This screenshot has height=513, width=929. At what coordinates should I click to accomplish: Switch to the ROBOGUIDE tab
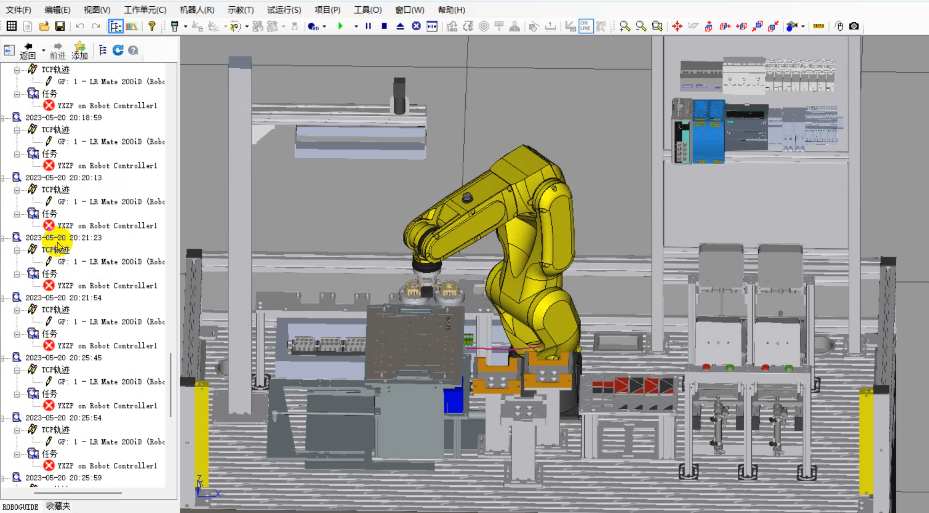point(21,507)
